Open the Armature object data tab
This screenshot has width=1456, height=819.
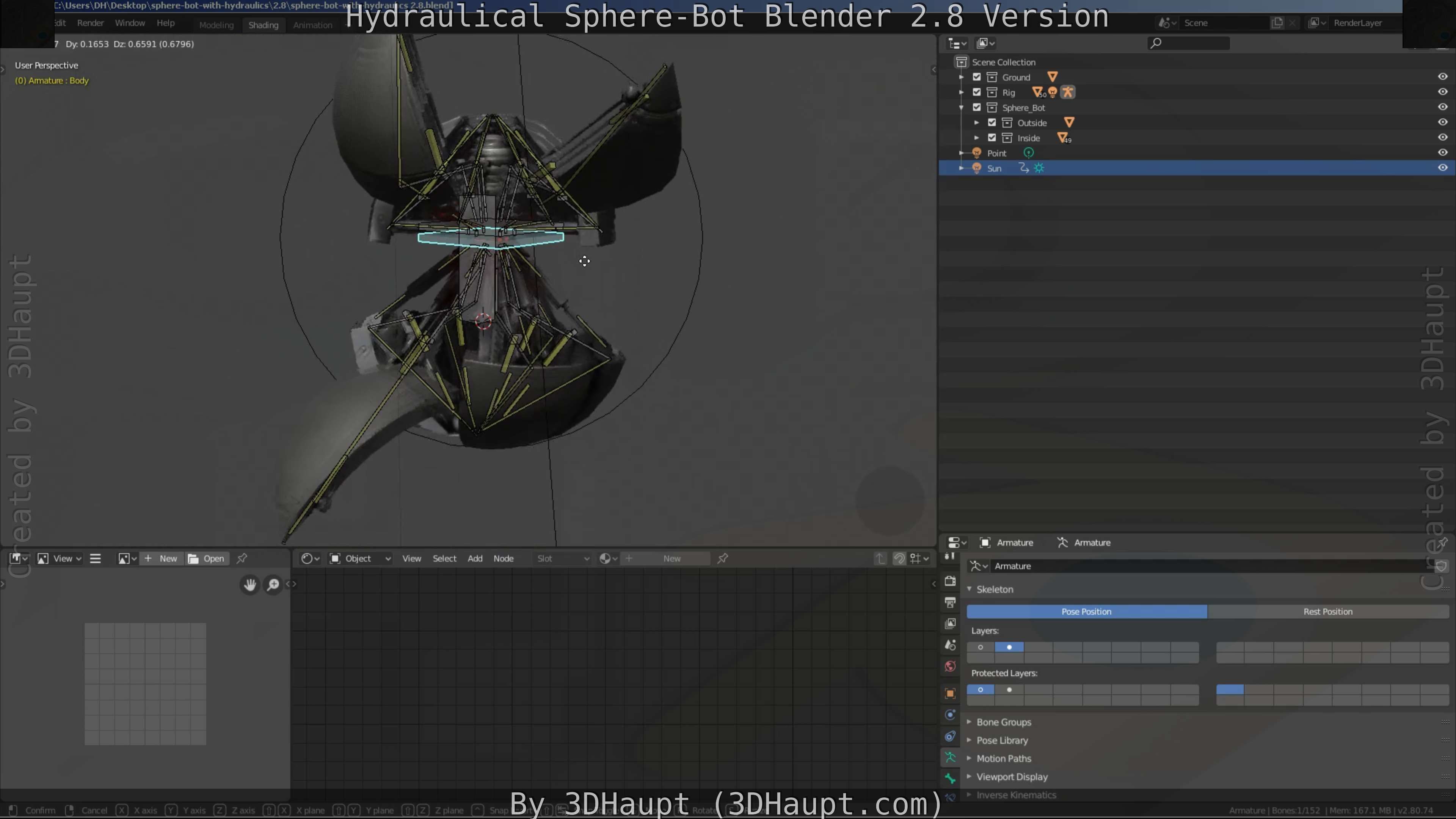[950, 758]
